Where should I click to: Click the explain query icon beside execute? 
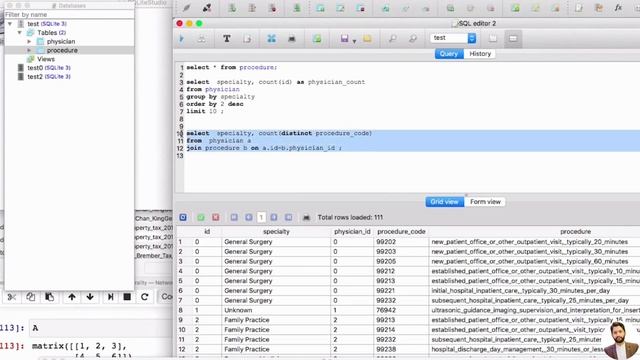click(x=202, y=39)
